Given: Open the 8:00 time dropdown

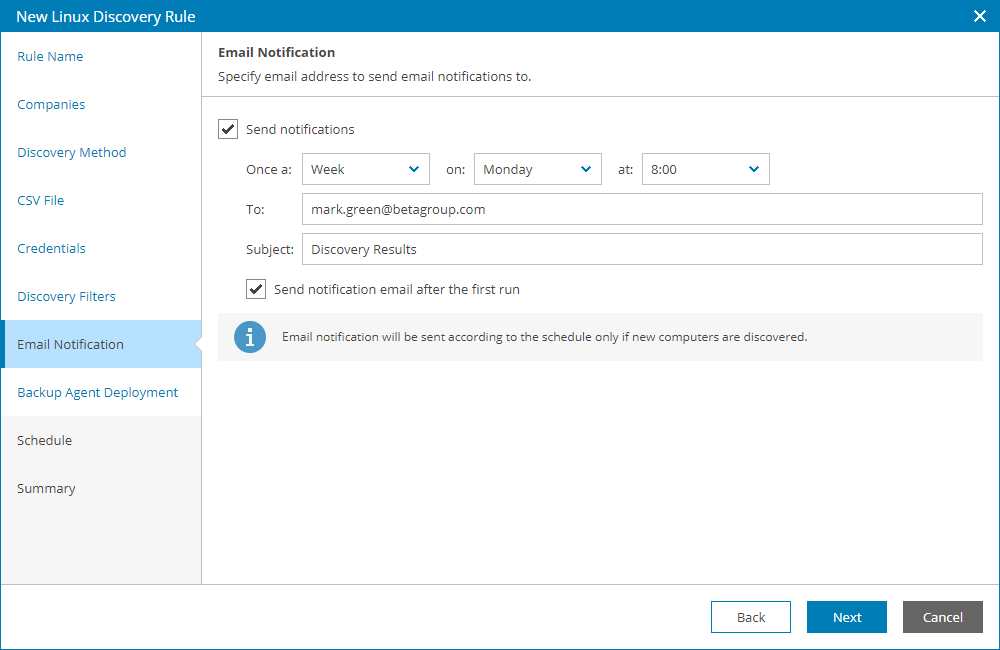Looking at the screenshot, I should pos(705,169).
